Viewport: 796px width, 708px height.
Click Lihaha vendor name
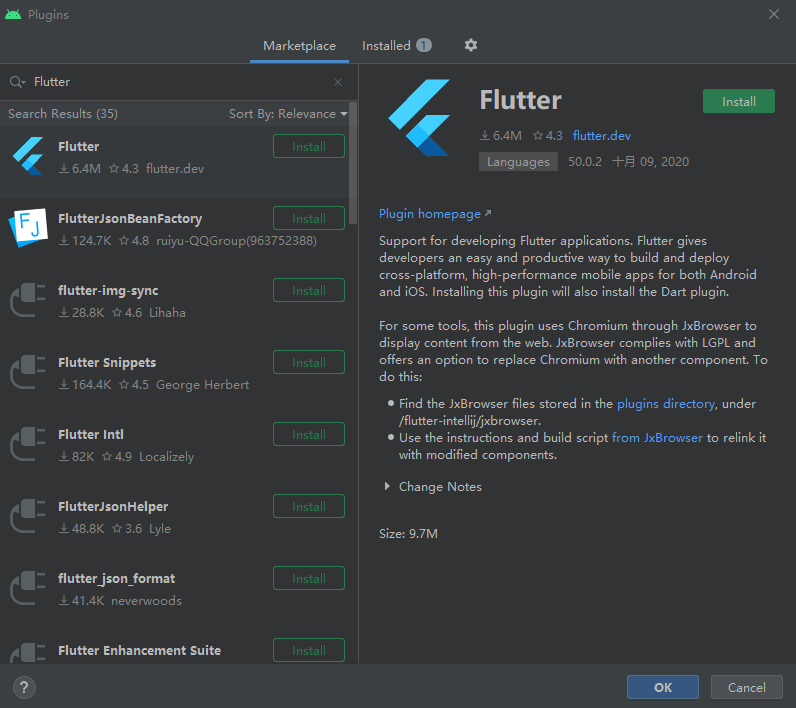(x=167, y=313)
